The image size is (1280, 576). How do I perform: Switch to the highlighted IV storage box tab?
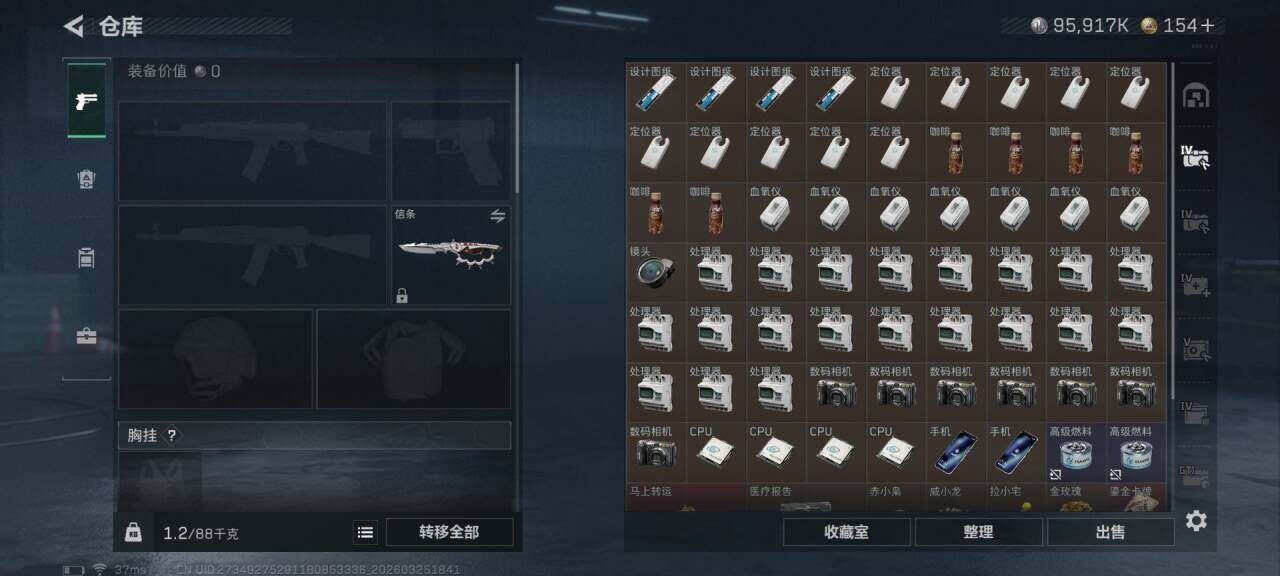(1196, 158)
